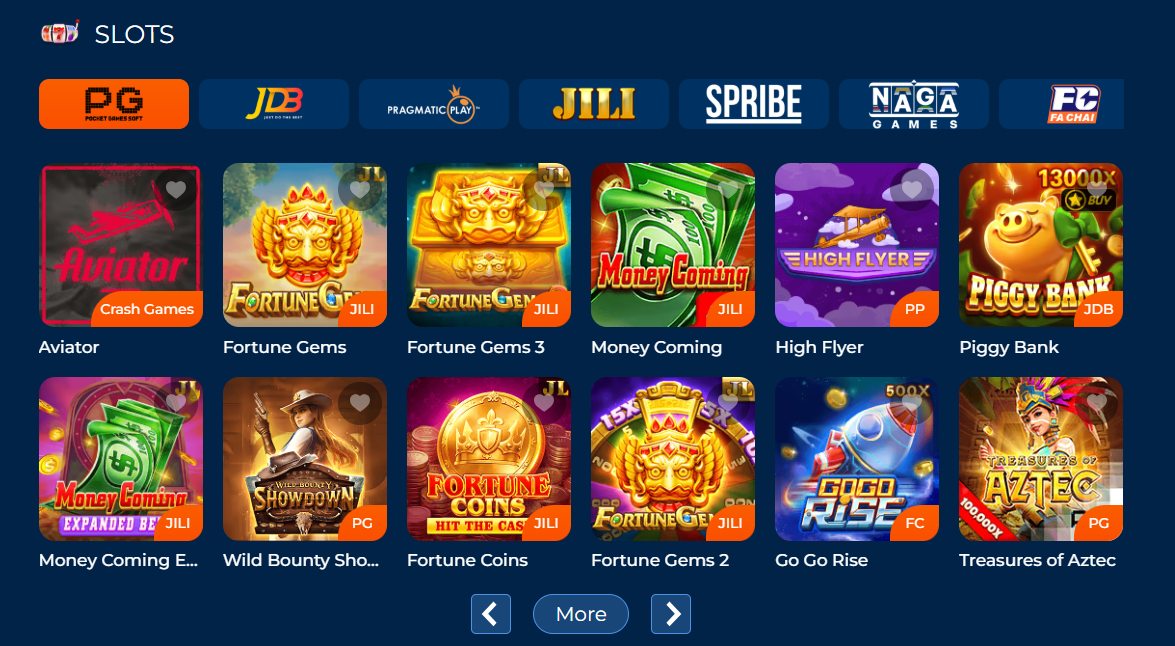Click the Crash Games tag on Aviator

[x=147, y=309]
